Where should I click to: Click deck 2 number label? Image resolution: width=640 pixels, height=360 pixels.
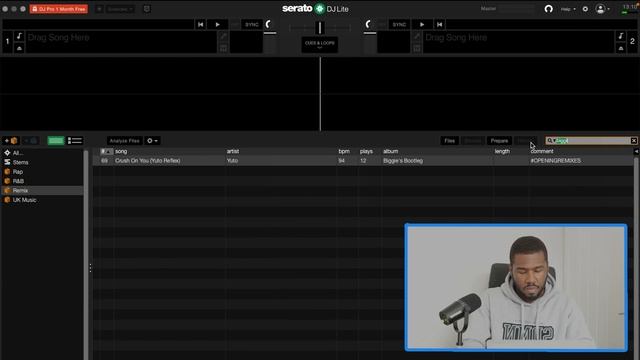tap(632, 41)
